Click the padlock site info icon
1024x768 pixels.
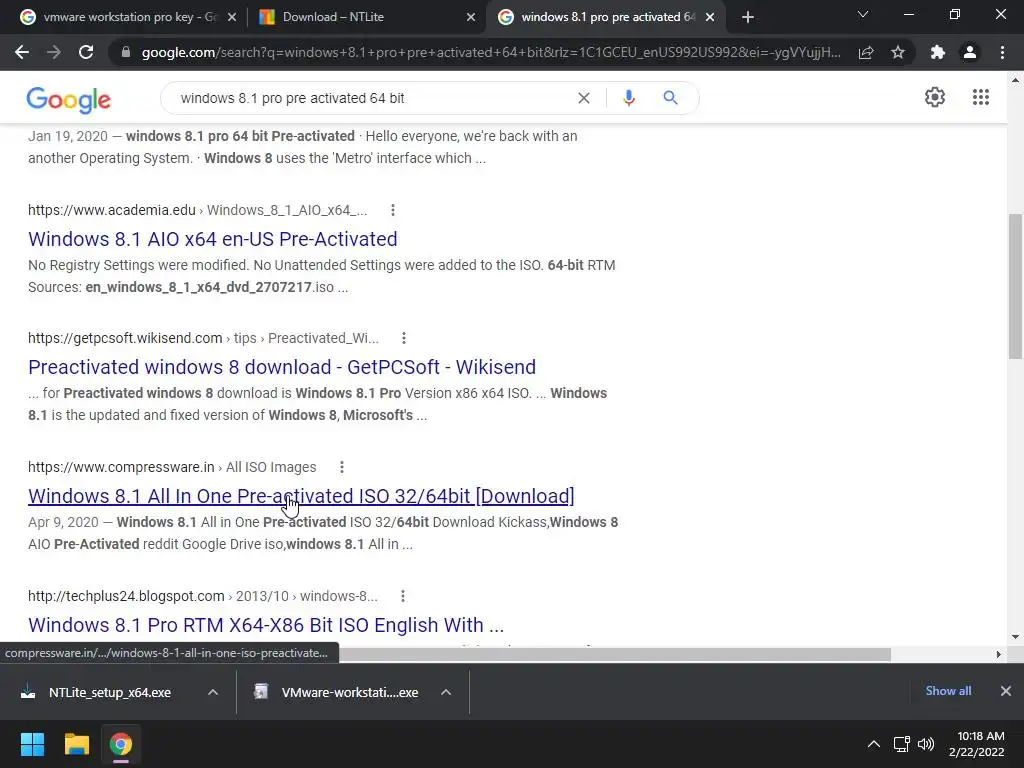tap(126, 52)
